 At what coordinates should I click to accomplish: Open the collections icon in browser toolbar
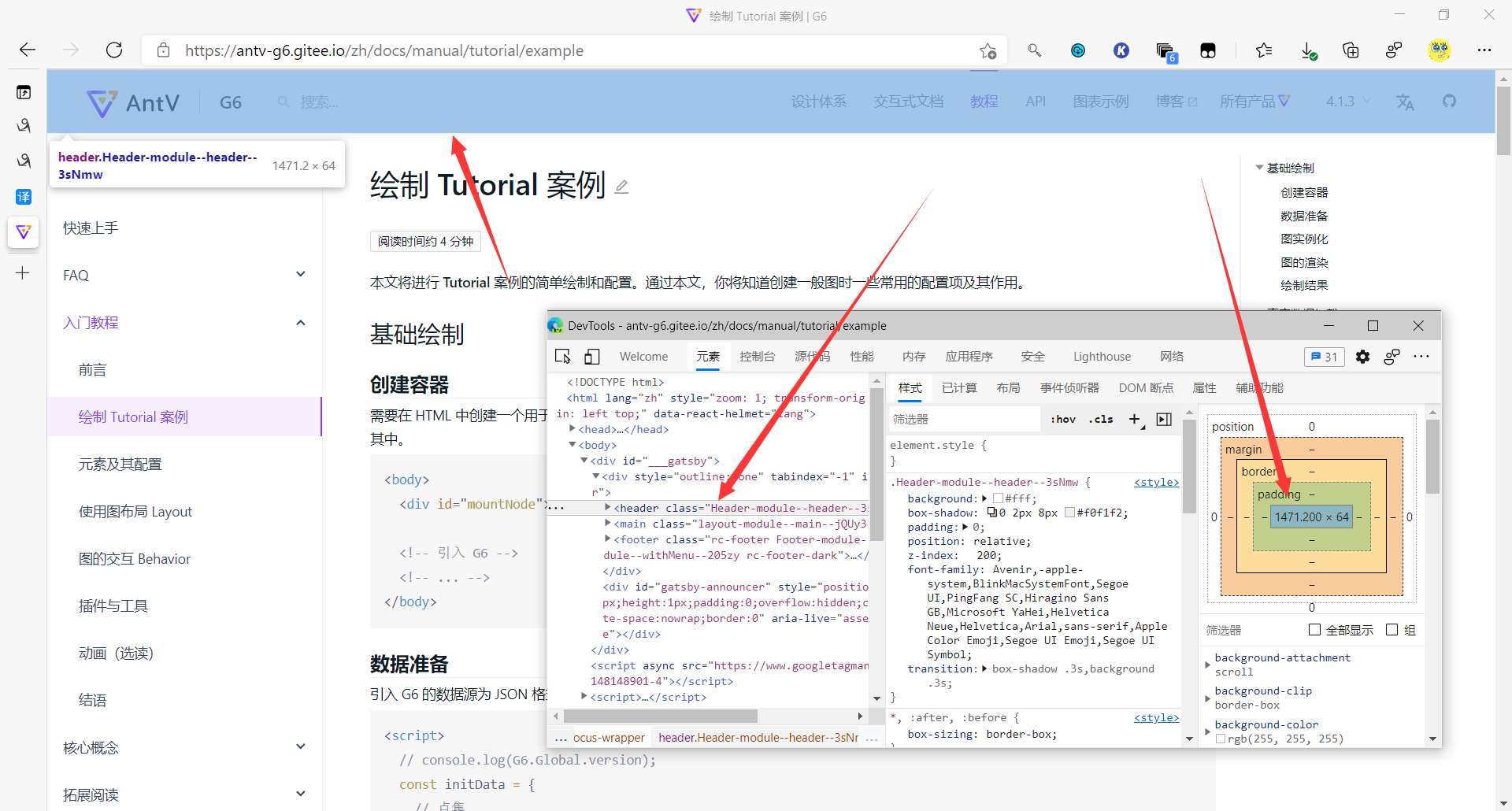[1351, 50]
